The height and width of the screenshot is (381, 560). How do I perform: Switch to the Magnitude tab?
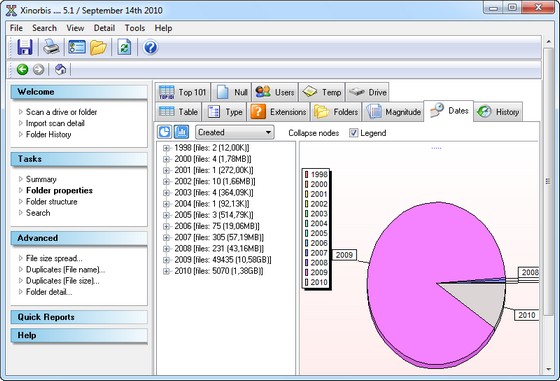(x=393, y=112)
